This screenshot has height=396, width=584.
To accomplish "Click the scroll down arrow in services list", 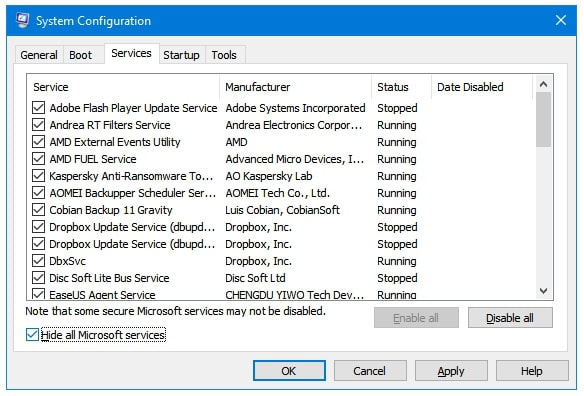I will (543, 291).
